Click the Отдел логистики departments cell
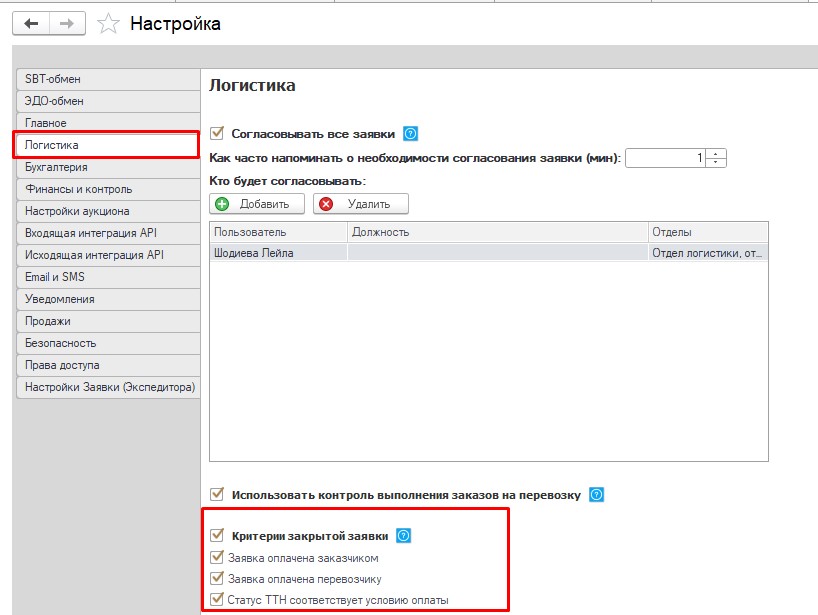Screen dimensions: 818x615 (x=708, y=253)
